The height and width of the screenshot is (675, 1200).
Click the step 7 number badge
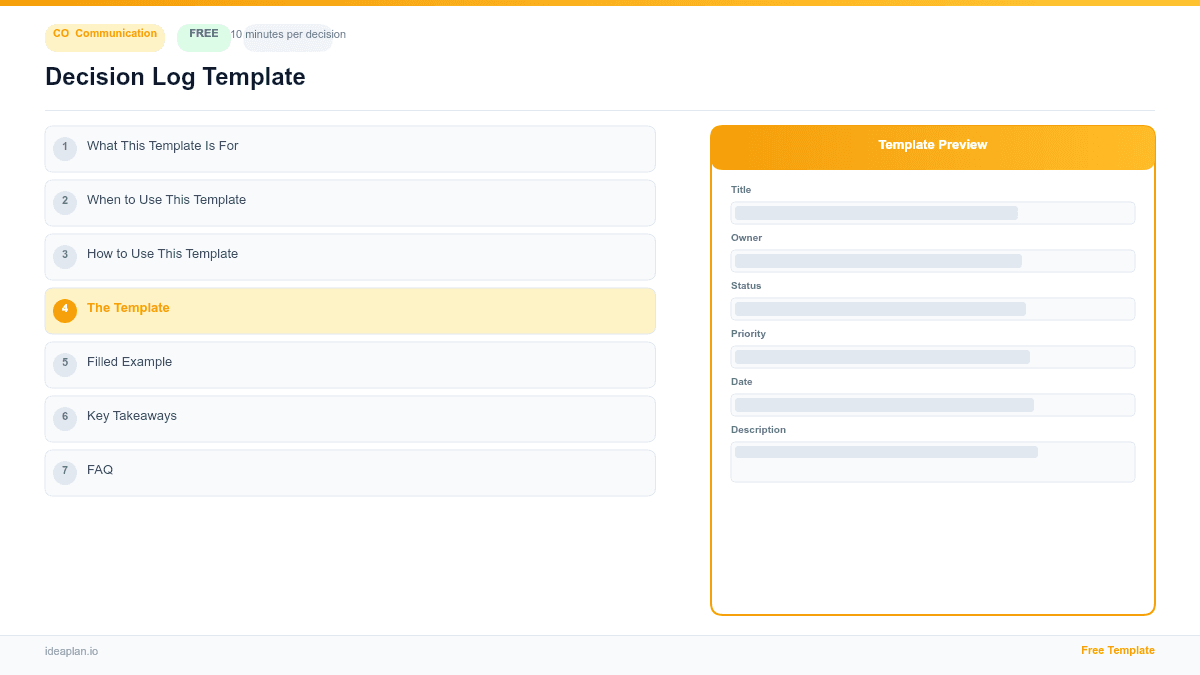65,471
